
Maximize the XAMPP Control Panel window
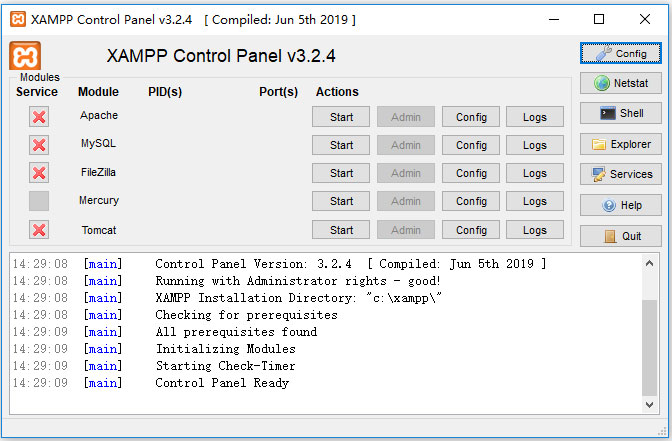(x=599, y=19)
